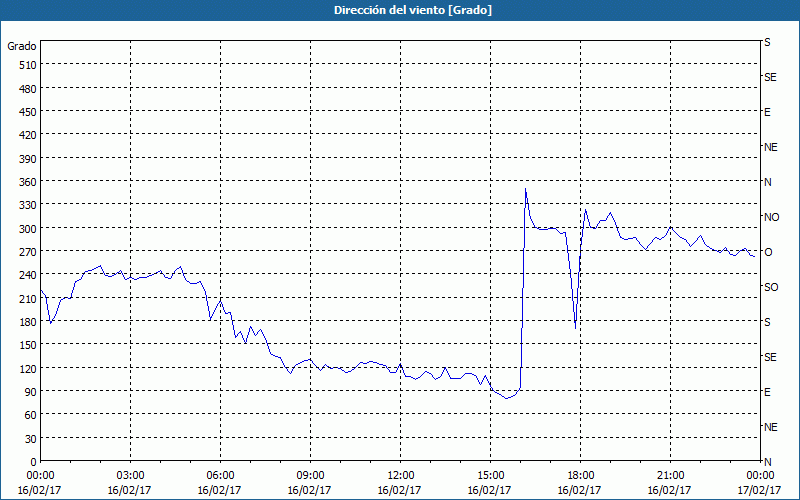Select the NO compass label on right axis
Screen dimensions: 800x500
click(x=771, y=217)
